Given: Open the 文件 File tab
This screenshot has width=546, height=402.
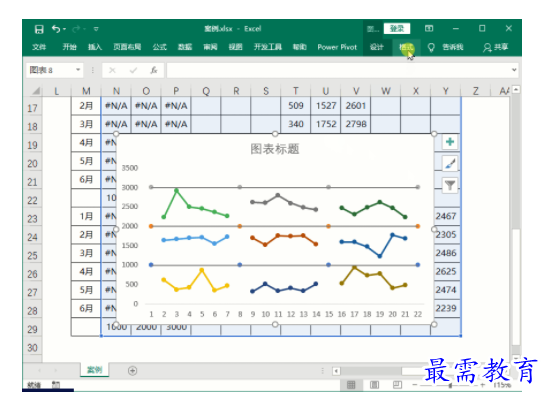Looking at the screenshot, I should coord(39,47).
